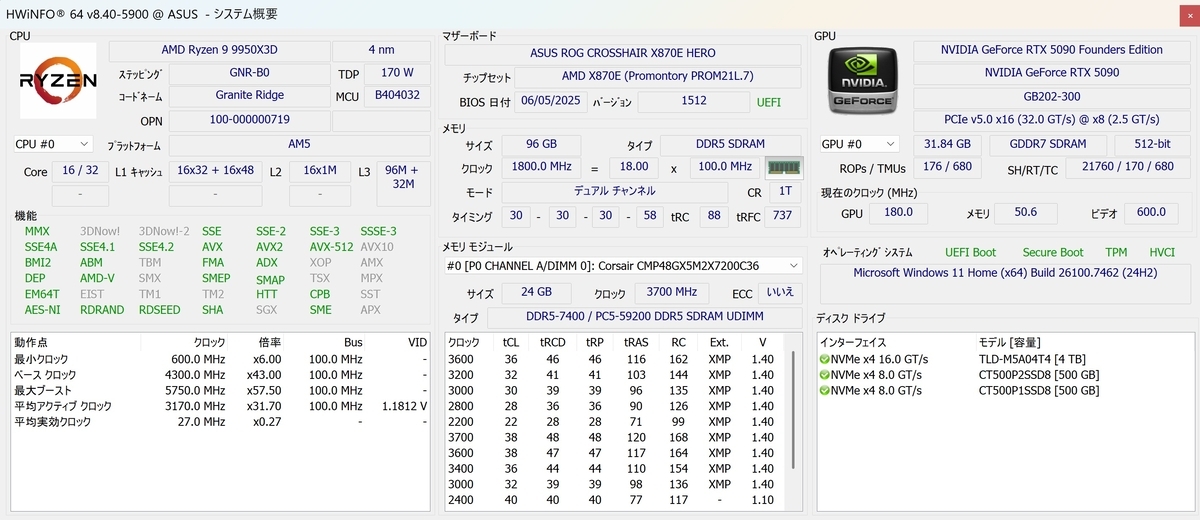1200x520 pixels.
Task: Click the ベース クロック operating point row
Action: pyautogui.click(x=222, y=374)
